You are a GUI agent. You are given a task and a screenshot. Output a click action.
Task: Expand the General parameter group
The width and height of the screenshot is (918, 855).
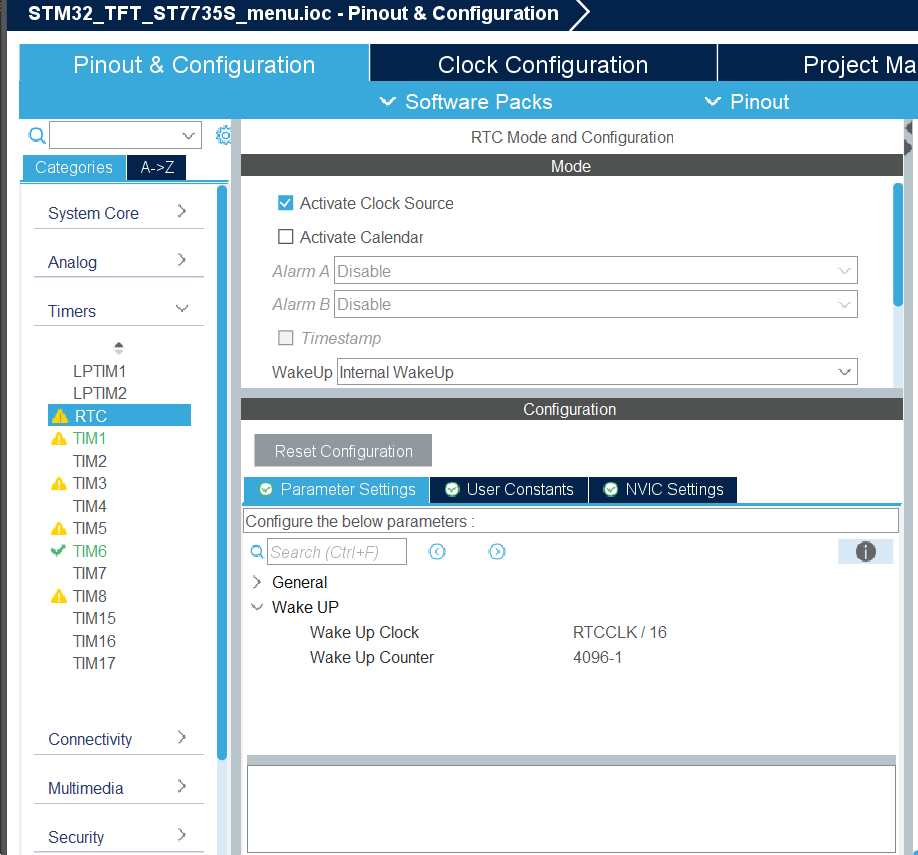tap(256, 582)
